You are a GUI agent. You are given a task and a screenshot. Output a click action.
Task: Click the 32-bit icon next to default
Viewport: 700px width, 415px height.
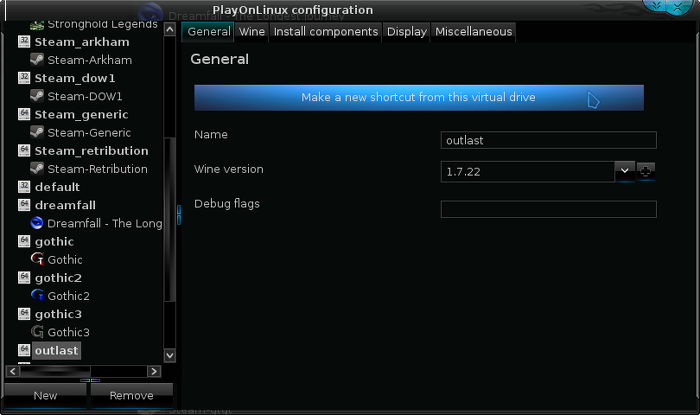pyautogui.click(x=24, y=187)
